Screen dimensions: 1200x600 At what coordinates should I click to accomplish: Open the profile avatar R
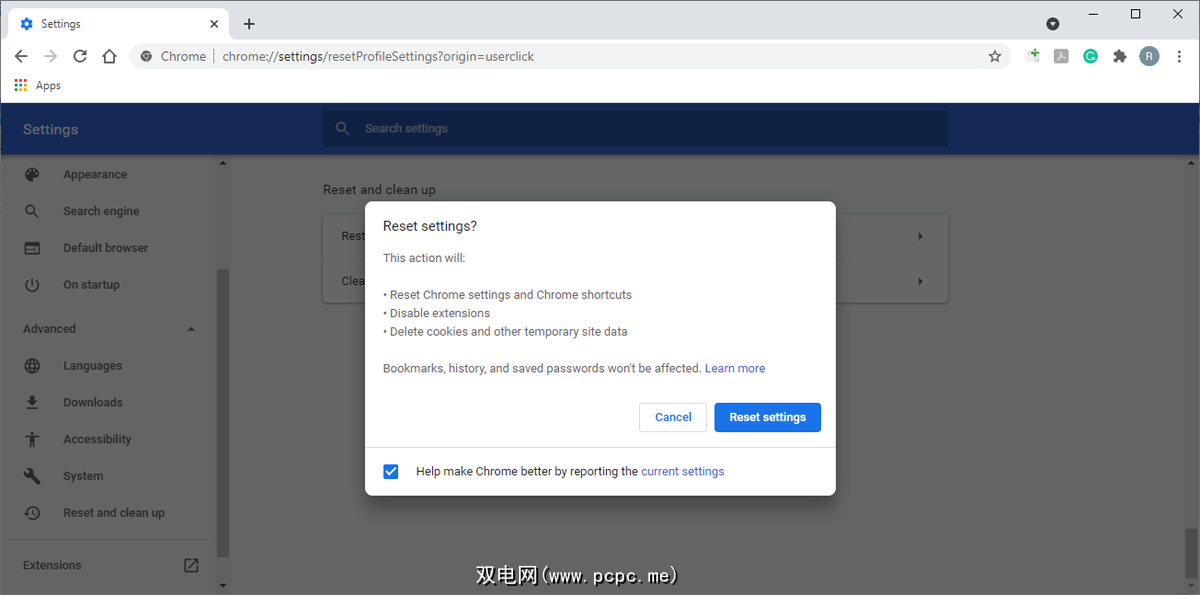[1150, 56]
